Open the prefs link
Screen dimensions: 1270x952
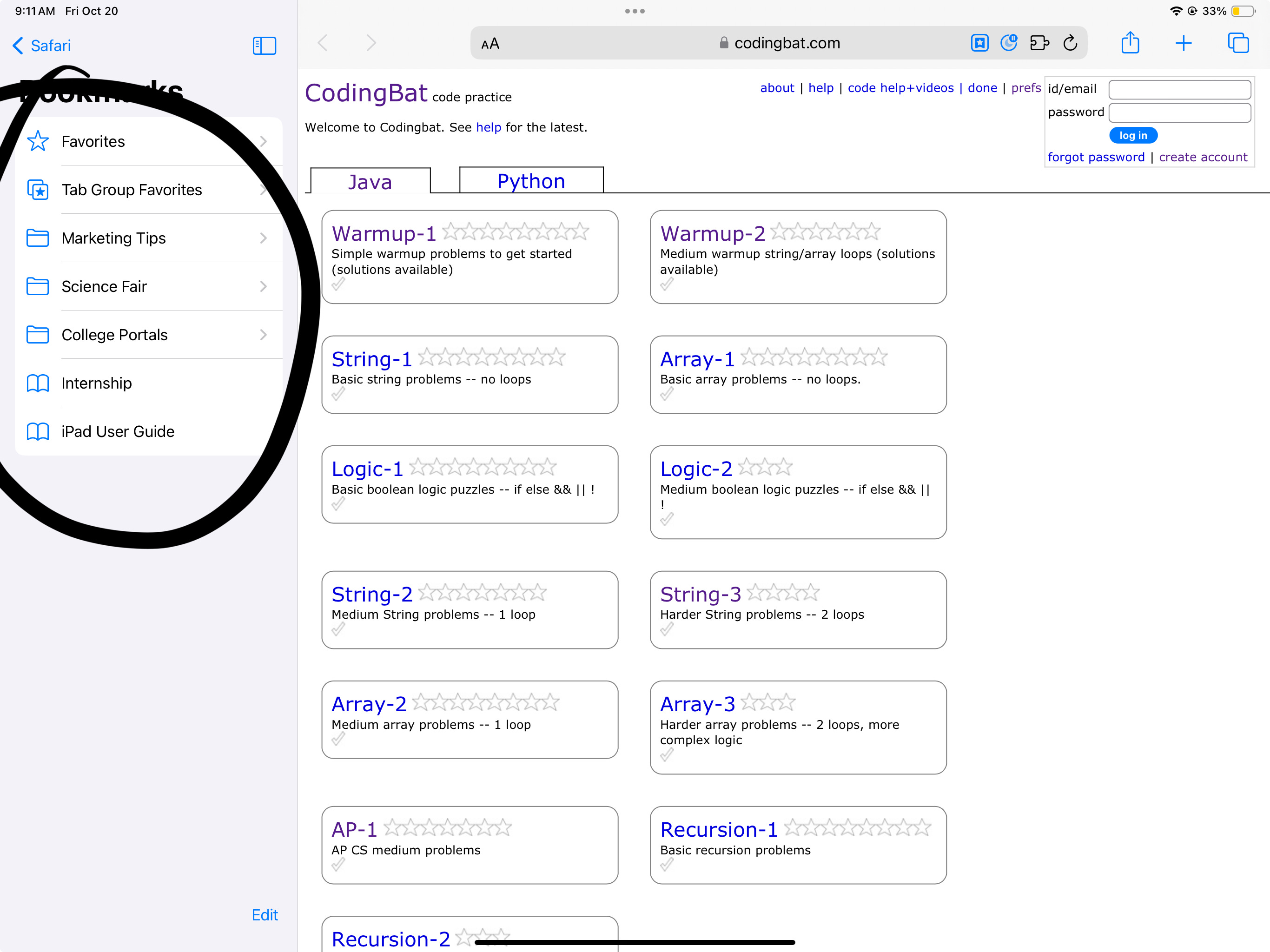click(x=1026, y=88)
